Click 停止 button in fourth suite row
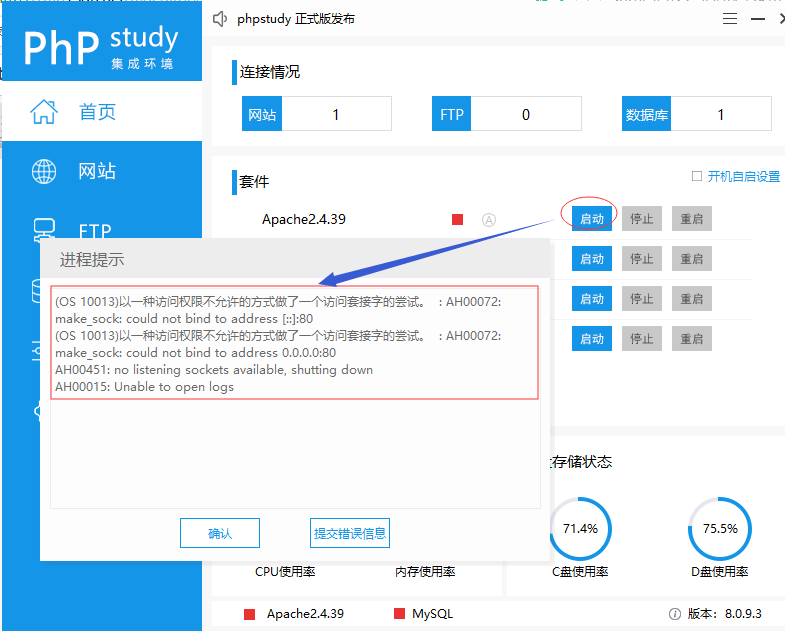Image resolution: width=785 pixels, height=631 pixels. (642, 339)
